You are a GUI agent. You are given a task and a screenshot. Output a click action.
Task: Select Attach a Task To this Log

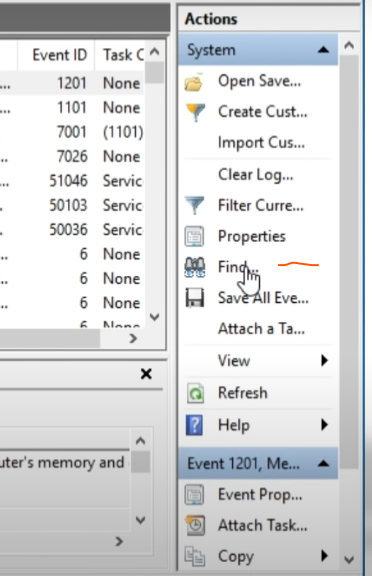(x=261, y=329)
